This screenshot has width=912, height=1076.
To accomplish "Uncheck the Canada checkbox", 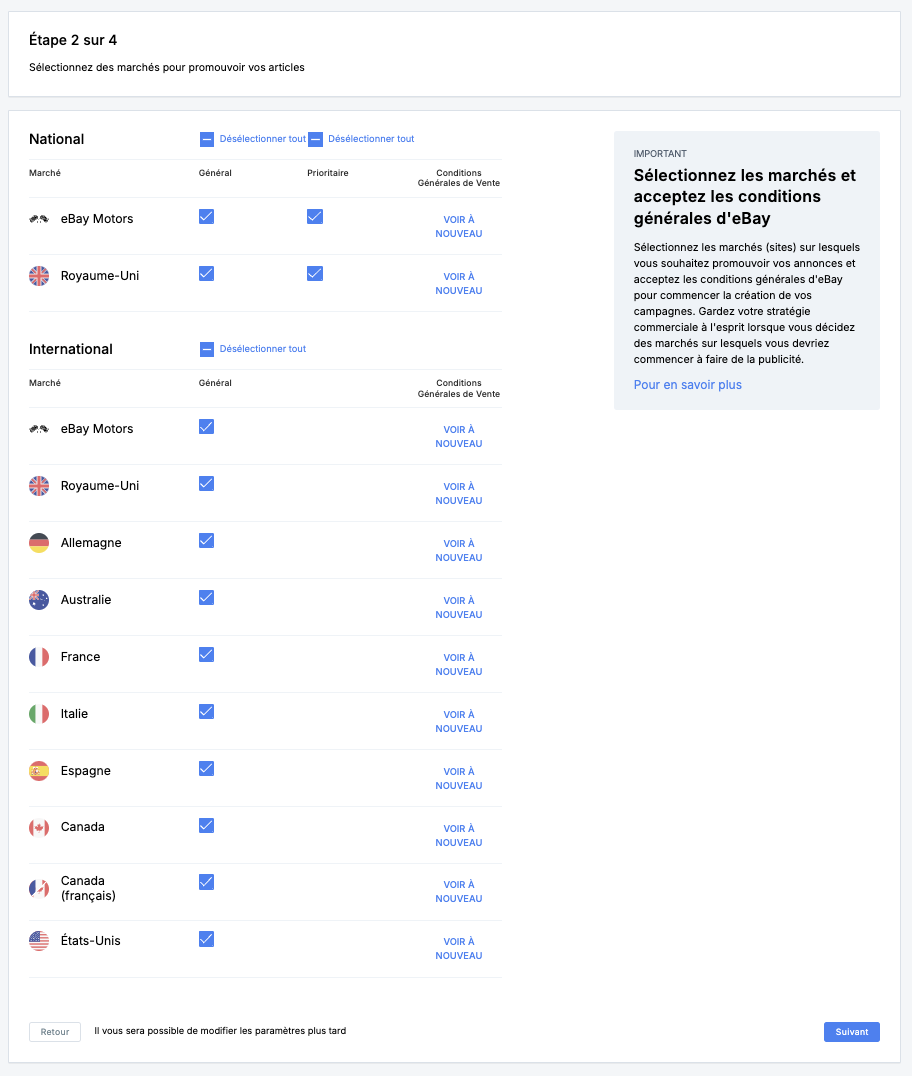I will click(x=207, y=826).
